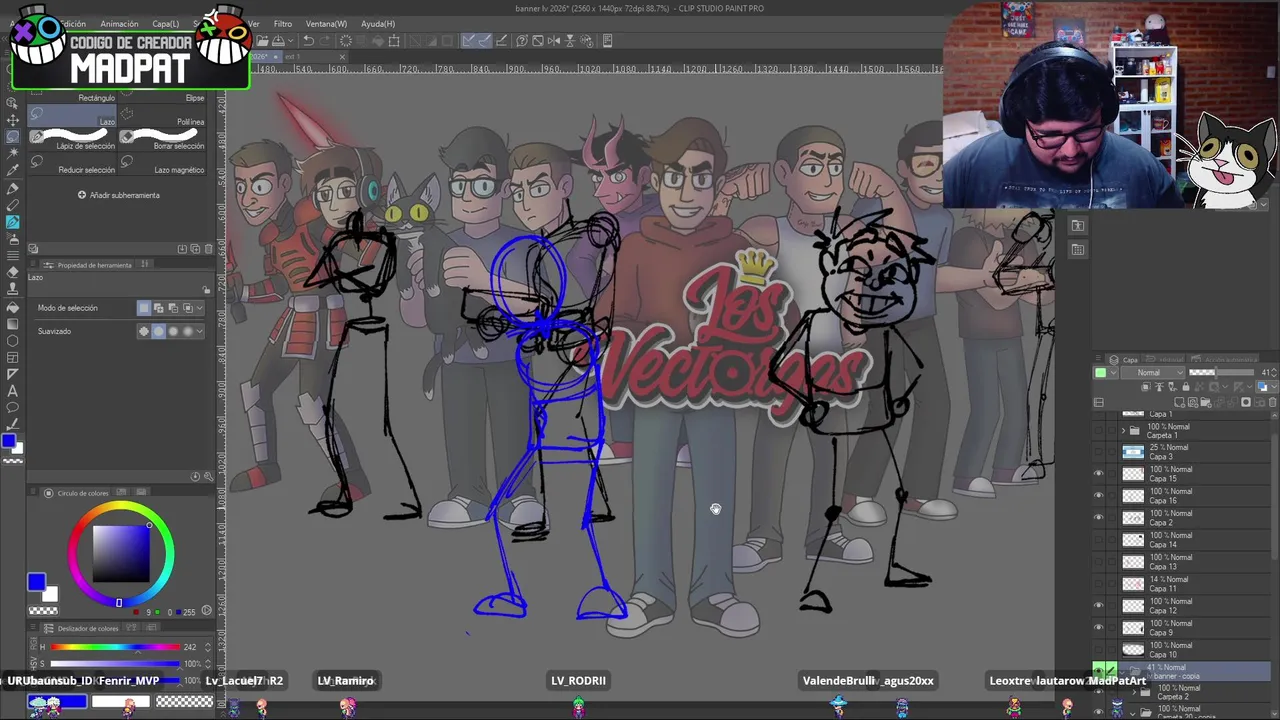Adjust the H hue color slider
Screen dimensions: 1280x720
pyautogui.click(x=115, y=647)
